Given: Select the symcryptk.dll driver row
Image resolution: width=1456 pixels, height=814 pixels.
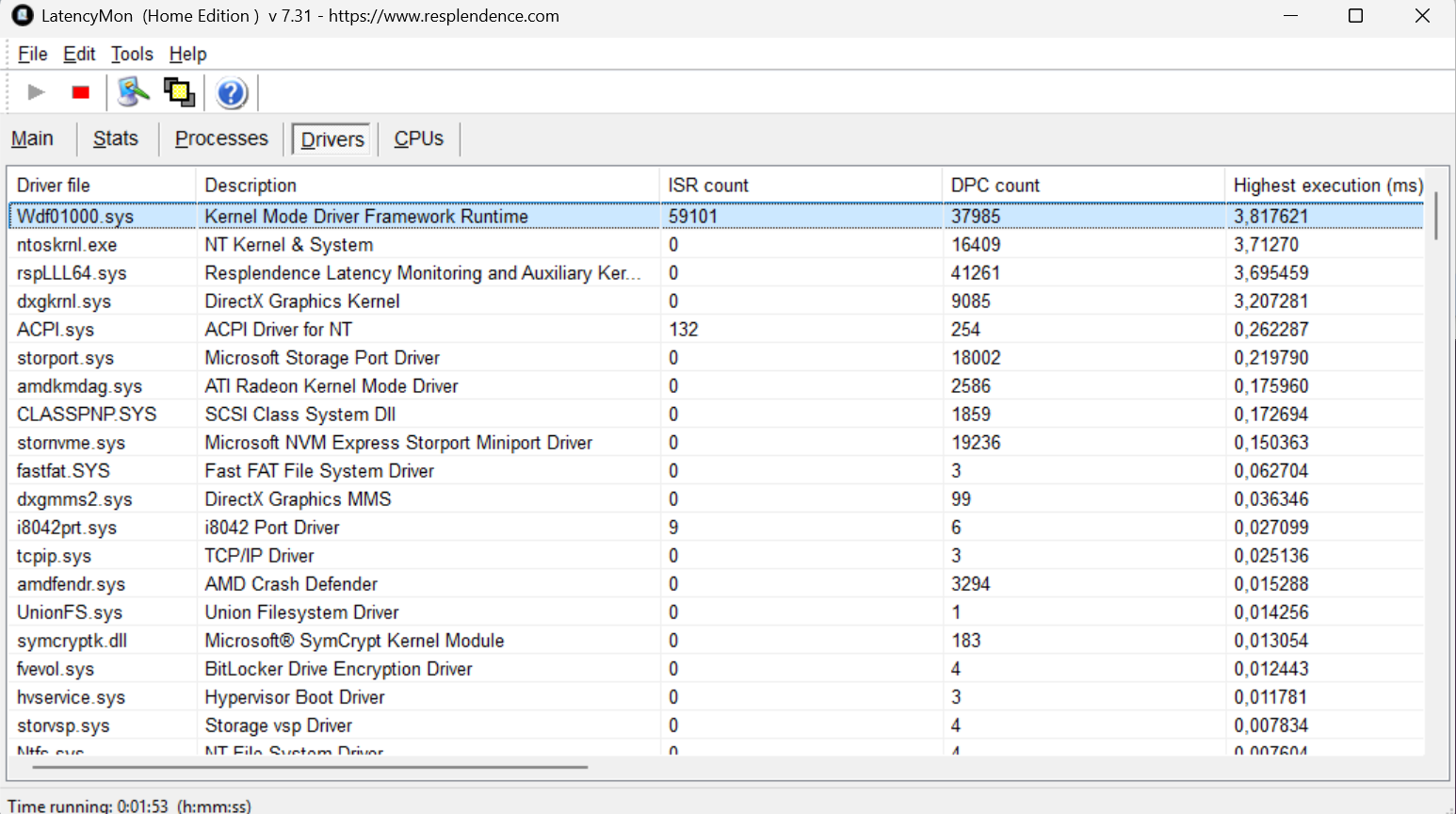Looking at the screenshot, I should (x=716, y=641).
